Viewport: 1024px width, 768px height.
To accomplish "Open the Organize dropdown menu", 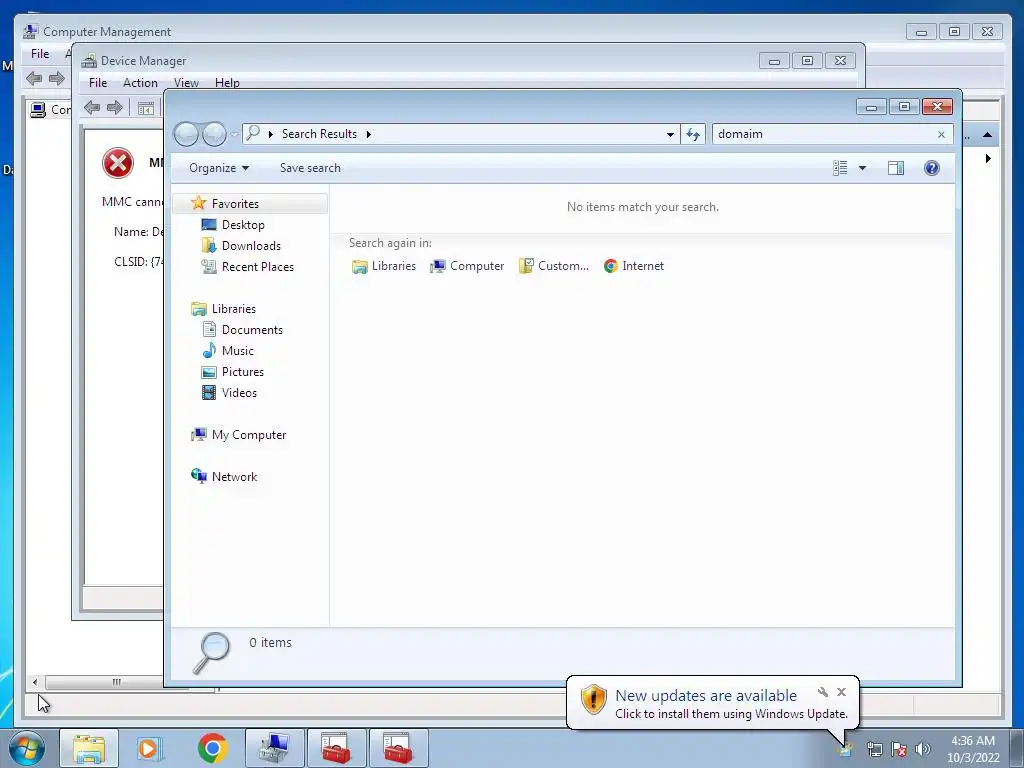I will pyautogui.click(x=219, y=168).
